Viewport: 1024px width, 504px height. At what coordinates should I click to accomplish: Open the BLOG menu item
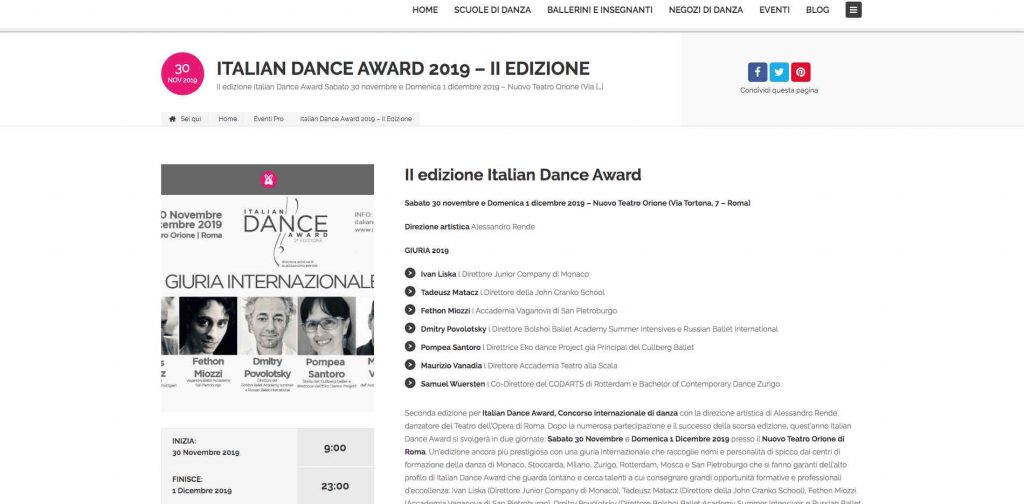[x=818, y=10]
